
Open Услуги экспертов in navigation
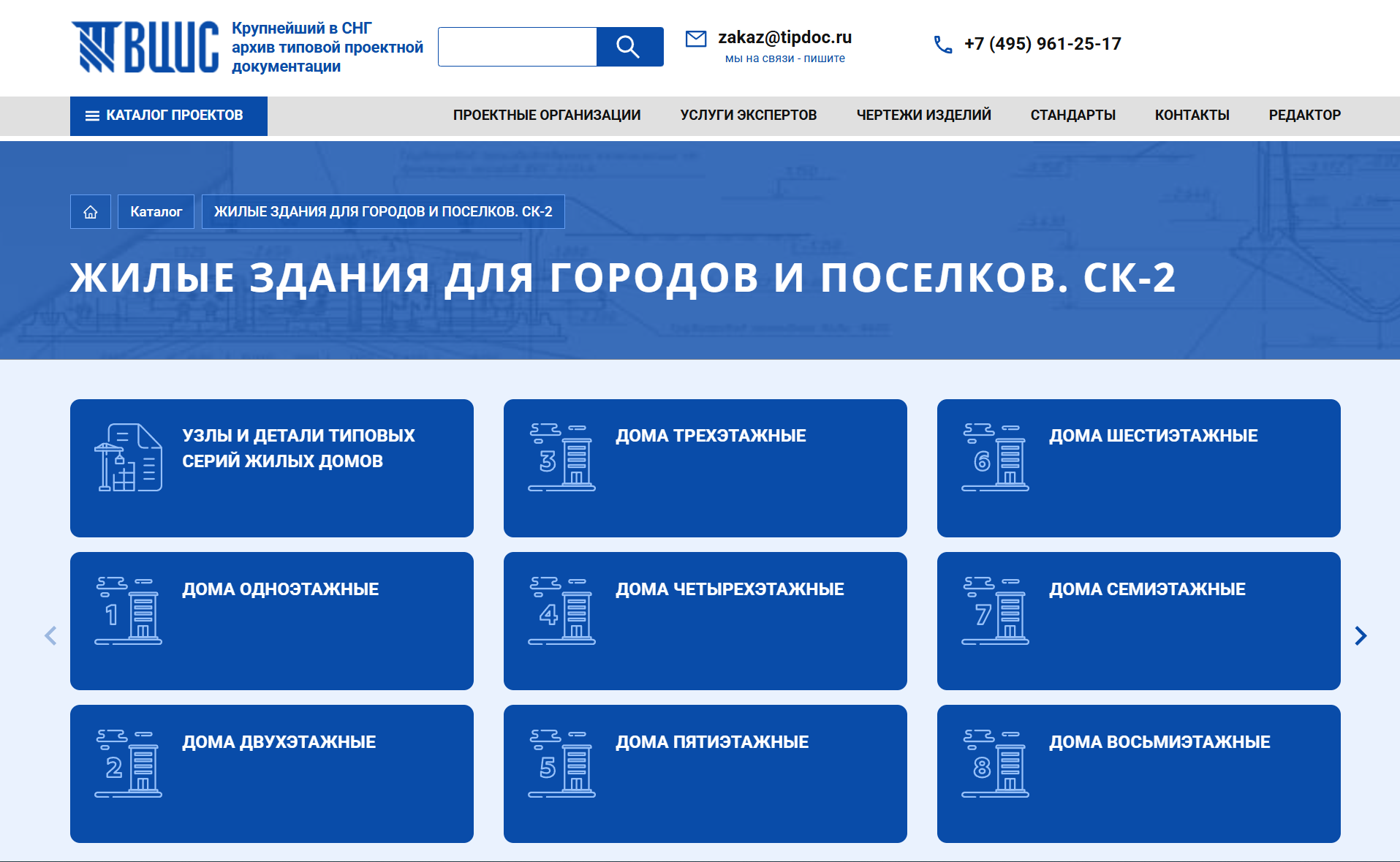click(x=748, y=116)
